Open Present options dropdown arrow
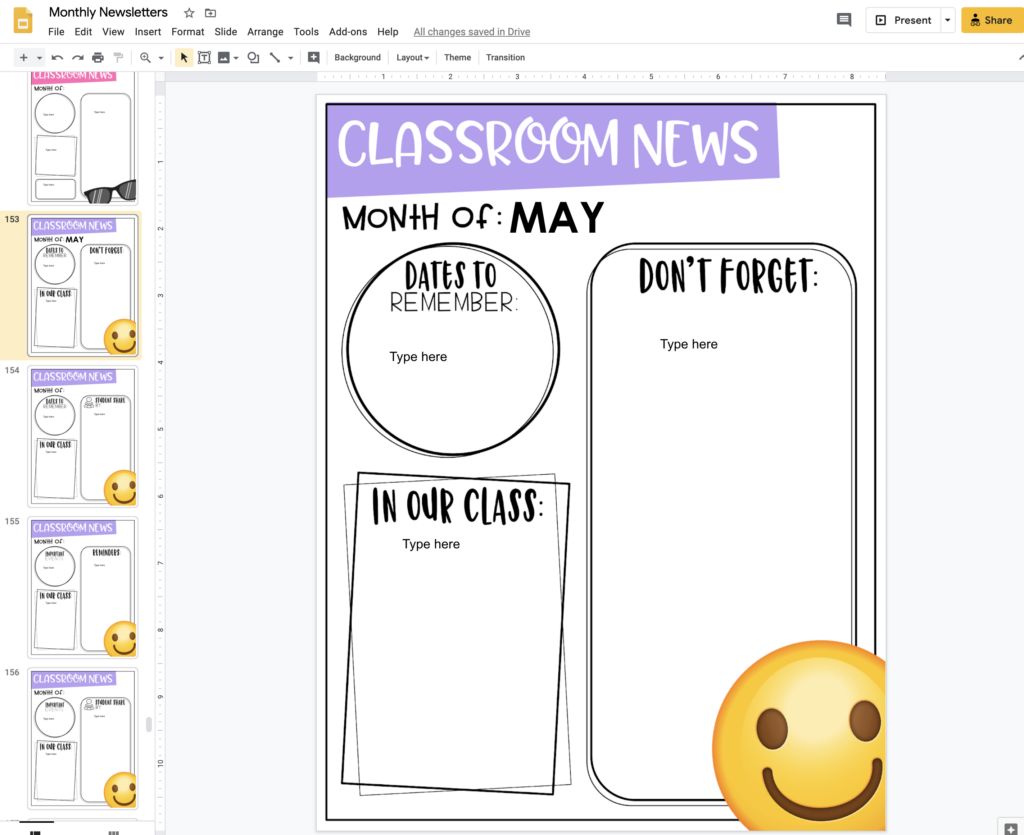Screen dimensions: 1024x835 [x=948, y=20]
